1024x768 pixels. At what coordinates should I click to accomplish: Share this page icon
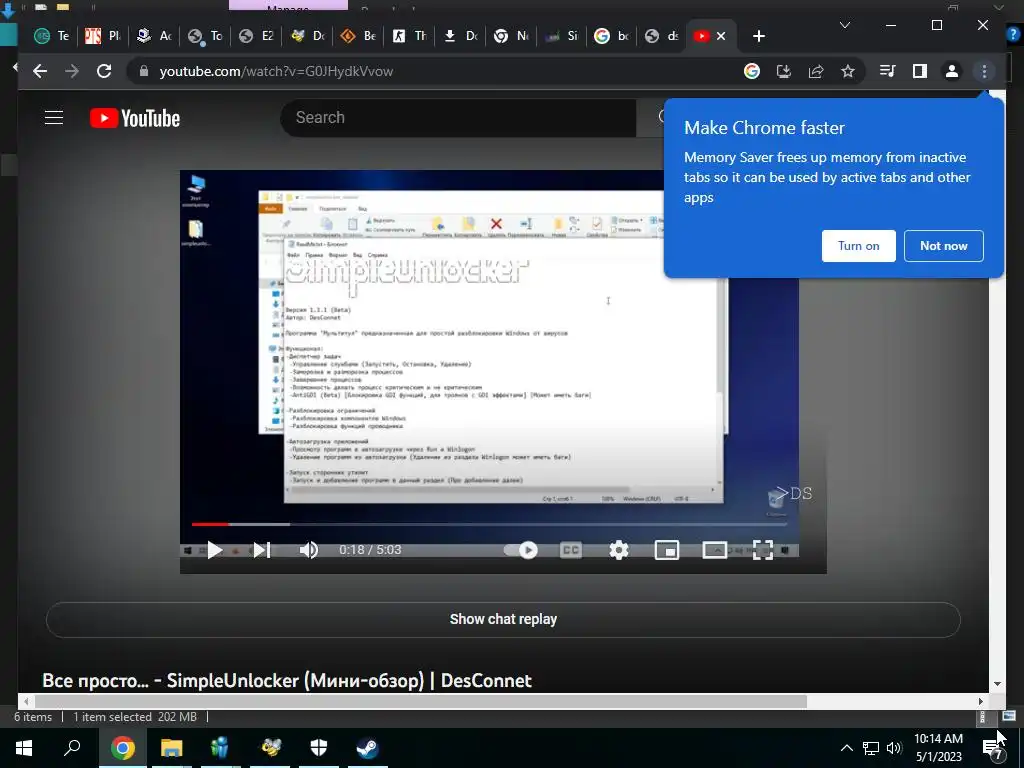tap(816, 71)
